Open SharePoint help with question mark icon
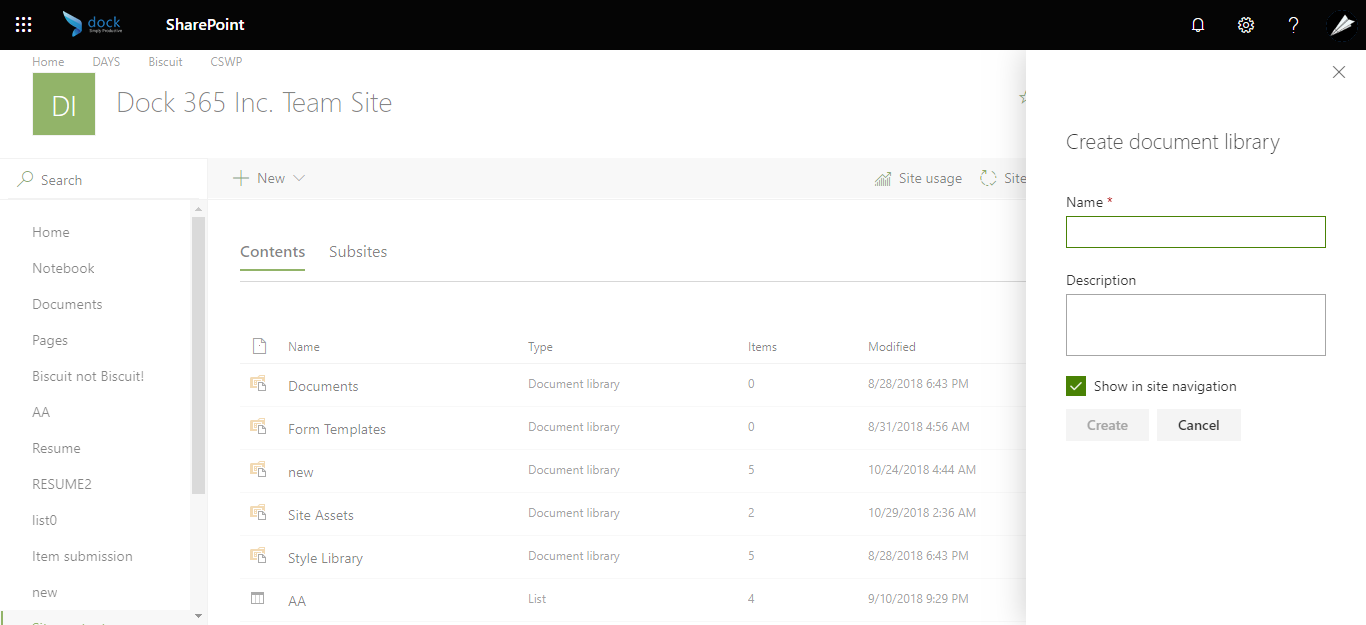This screenshot has height=625, width=1366. tap(1293, 24)
